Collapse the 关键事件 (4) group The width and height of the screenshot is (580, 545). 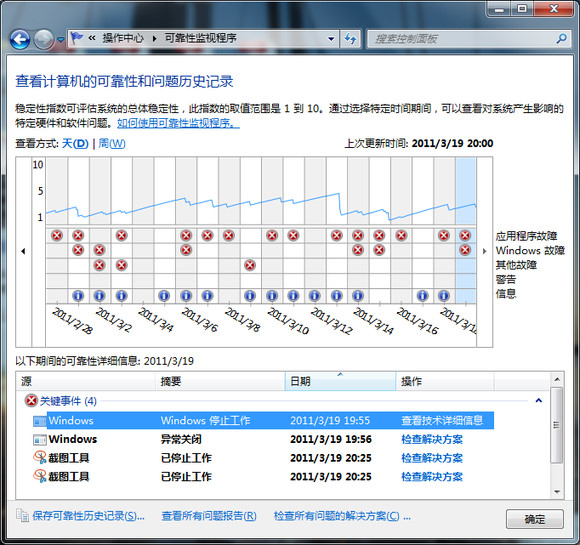point(539,400)
